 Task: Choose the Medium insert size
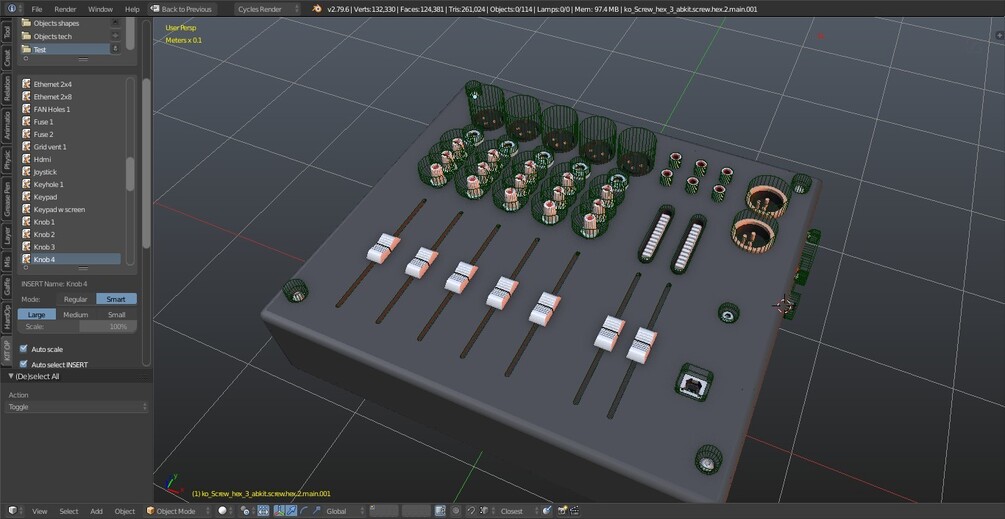76,315
